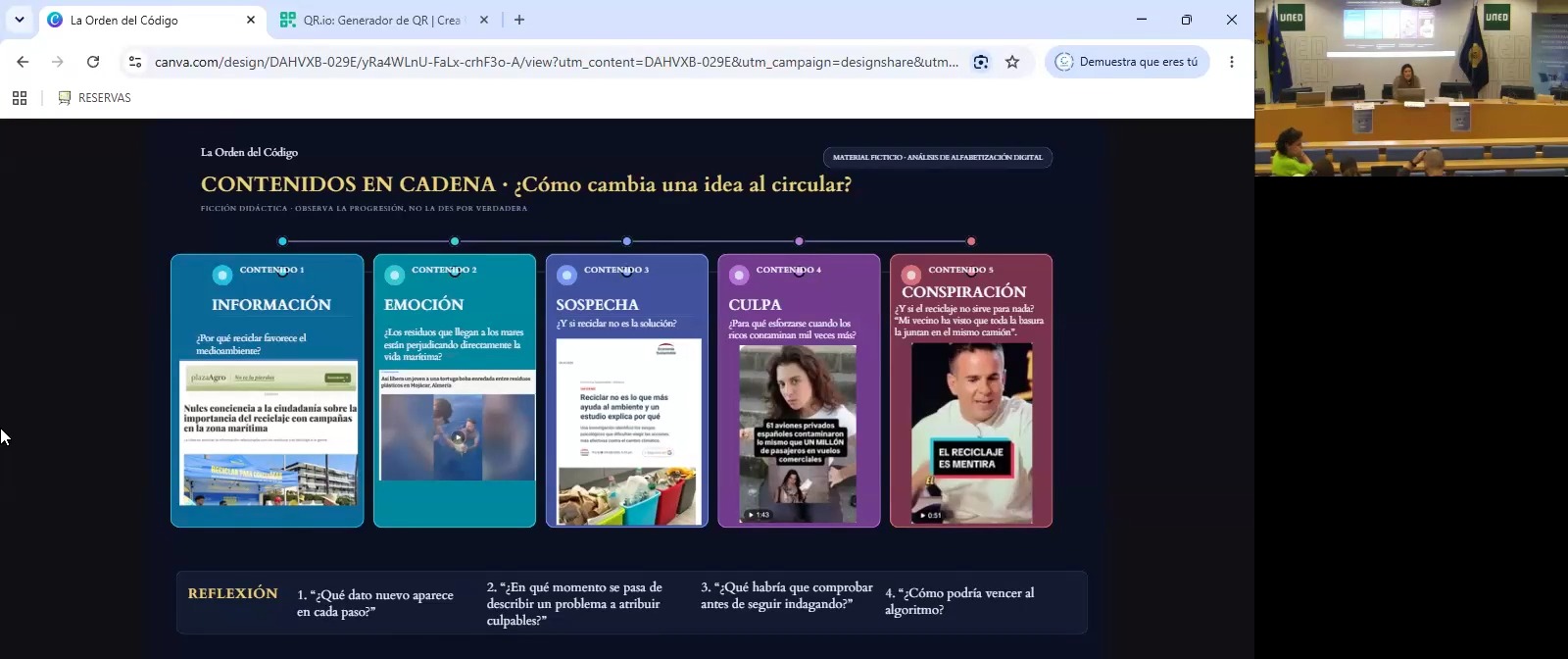Click the Contenido 4 circle icon

tap(739, 275)
